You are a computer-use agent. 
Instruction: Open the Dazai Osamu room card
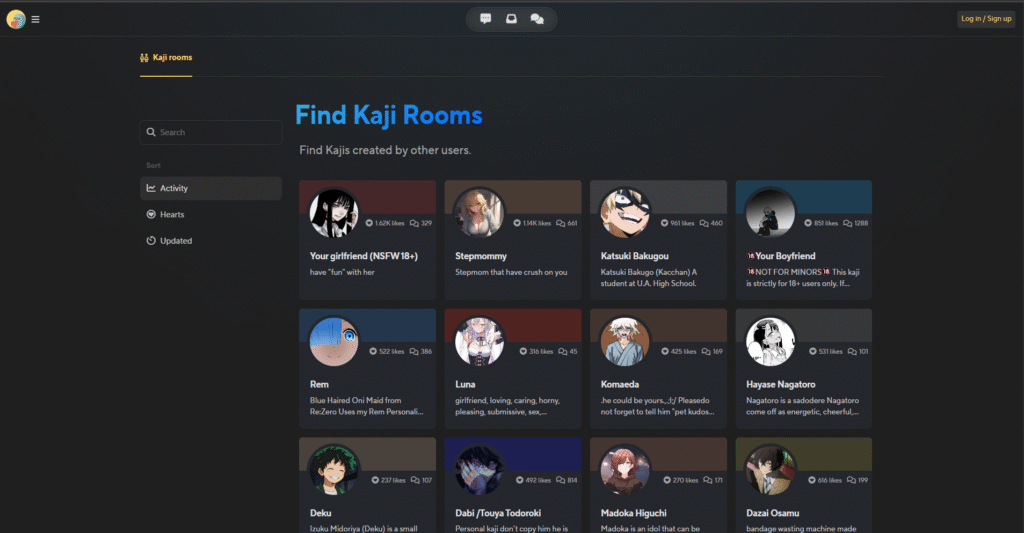click(803, 485)
